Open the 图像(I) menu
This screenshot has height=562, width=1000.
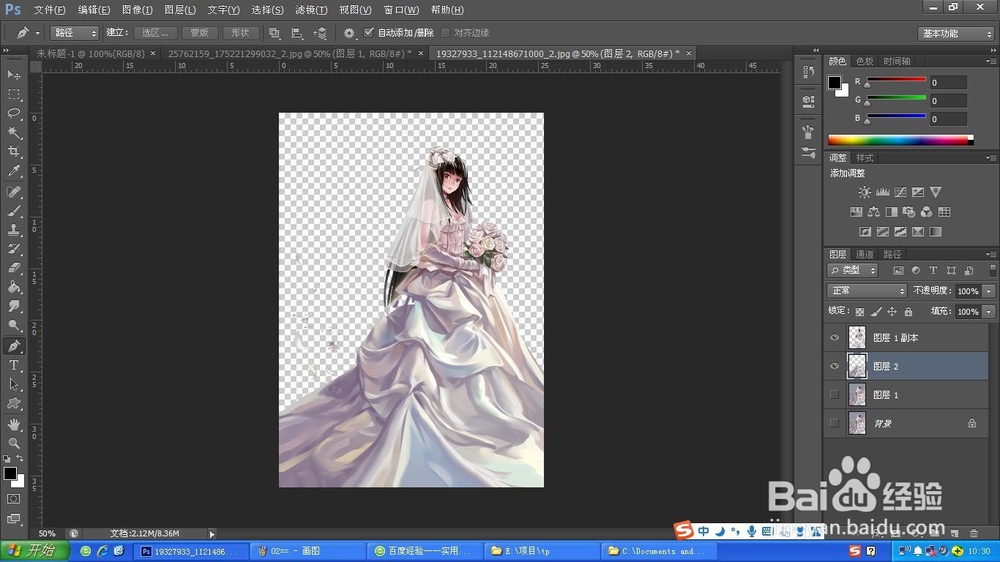tap(137, 10)
